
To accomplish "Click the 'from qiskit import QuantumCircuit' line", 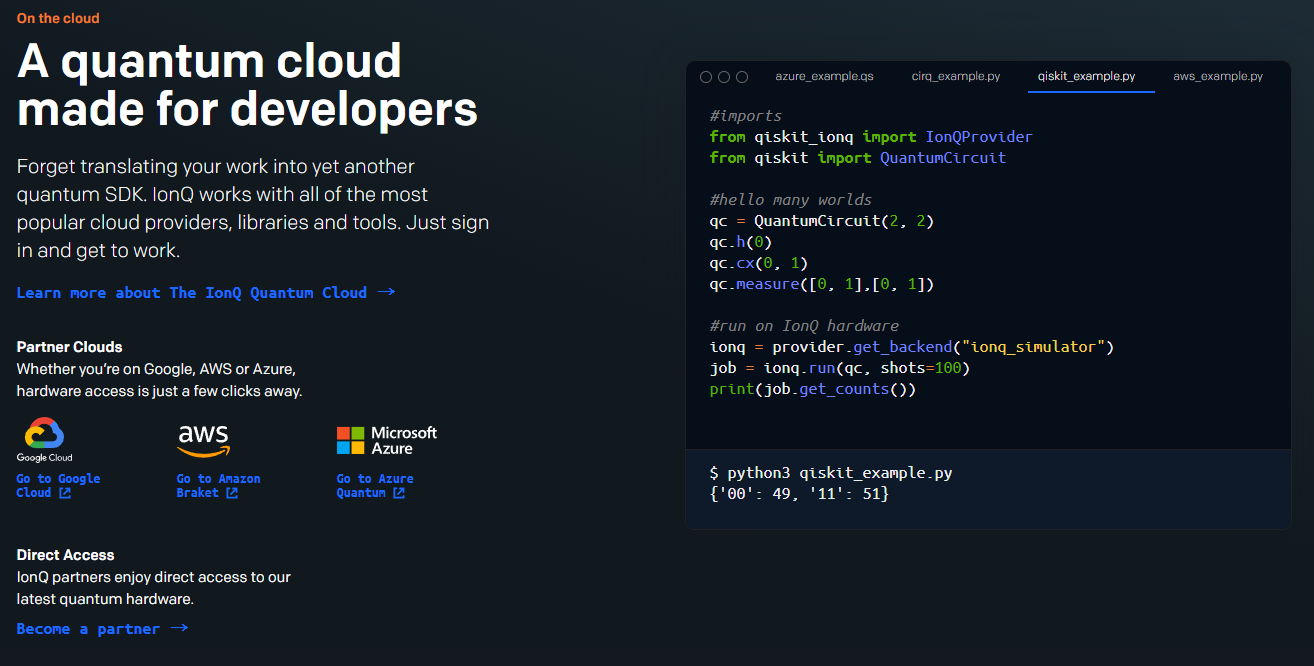I will click(858, 157).
